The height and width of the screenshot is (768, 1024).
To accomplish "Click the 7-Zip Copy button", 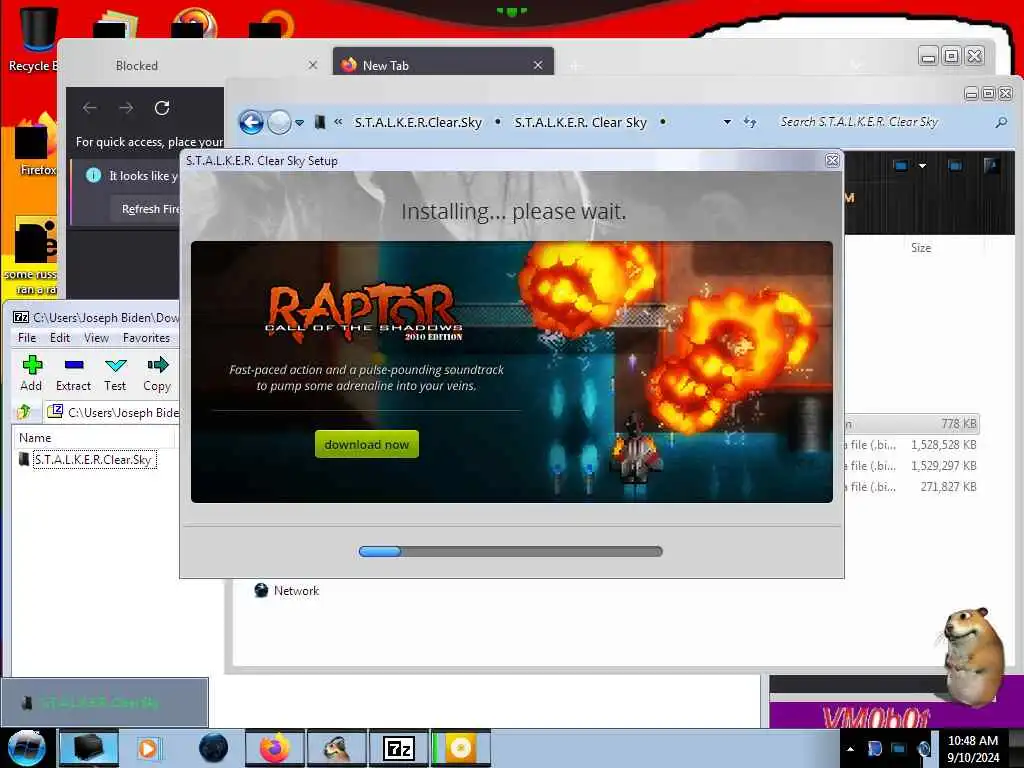I will click(157, 374).
